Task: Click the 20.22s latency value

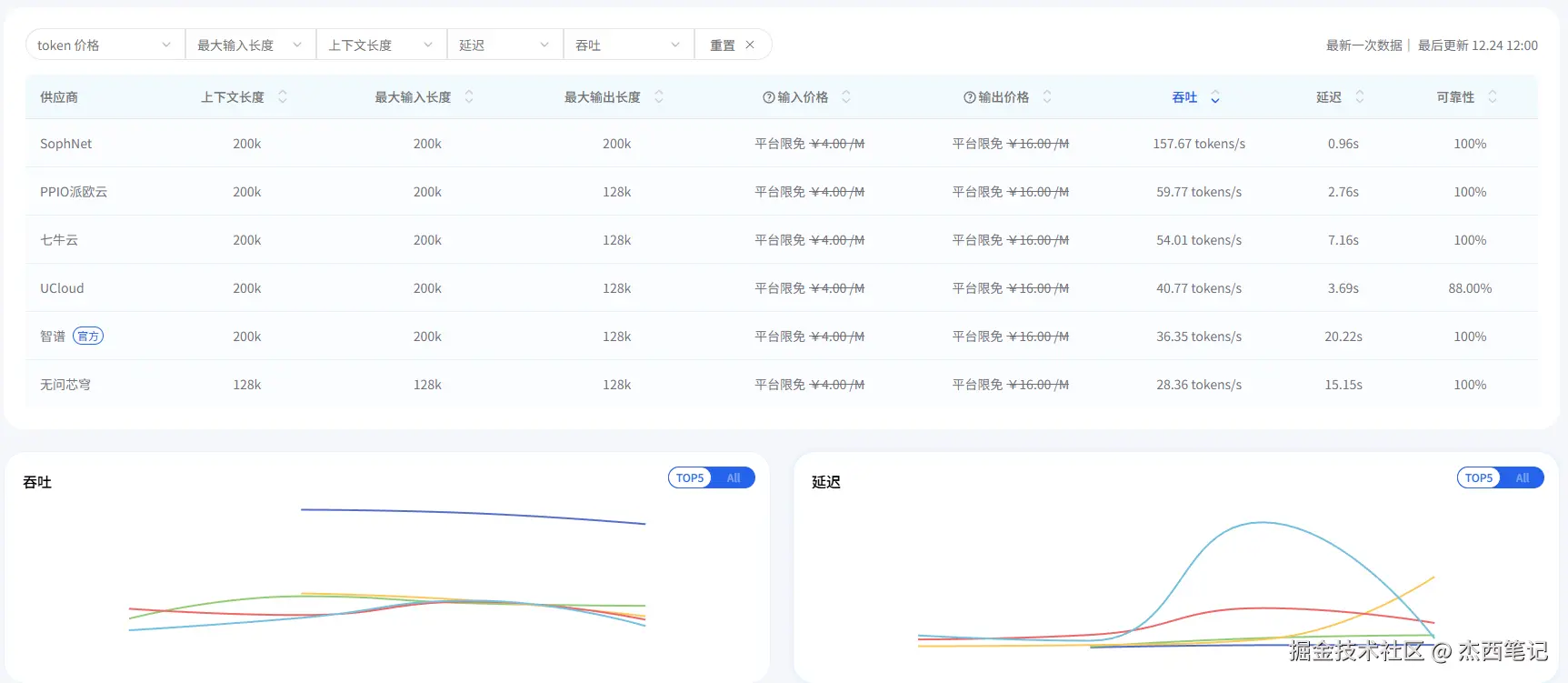Action: [x=1343, y=336]
